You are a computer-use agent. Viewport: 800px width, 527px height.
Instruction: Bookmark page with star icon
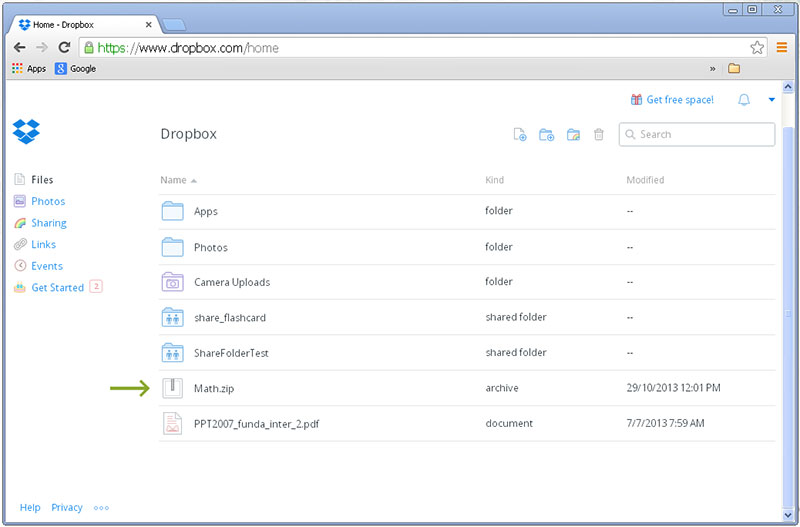(757, 47)
